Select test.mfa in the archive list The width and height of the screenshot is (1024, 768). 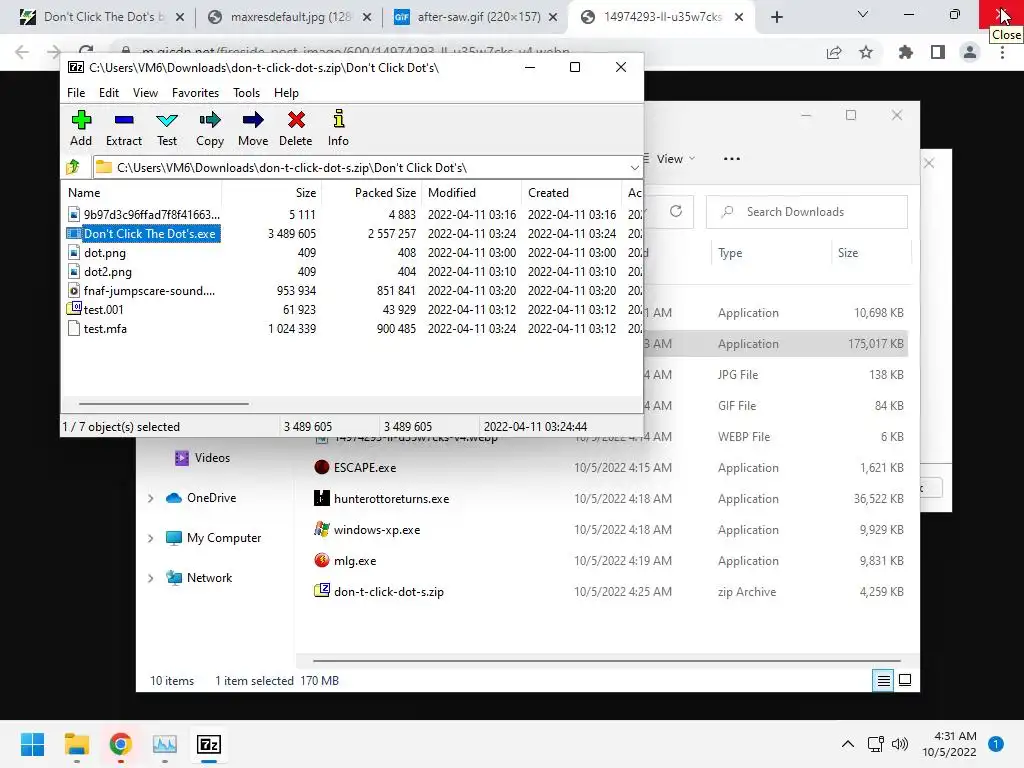(105, 328)
